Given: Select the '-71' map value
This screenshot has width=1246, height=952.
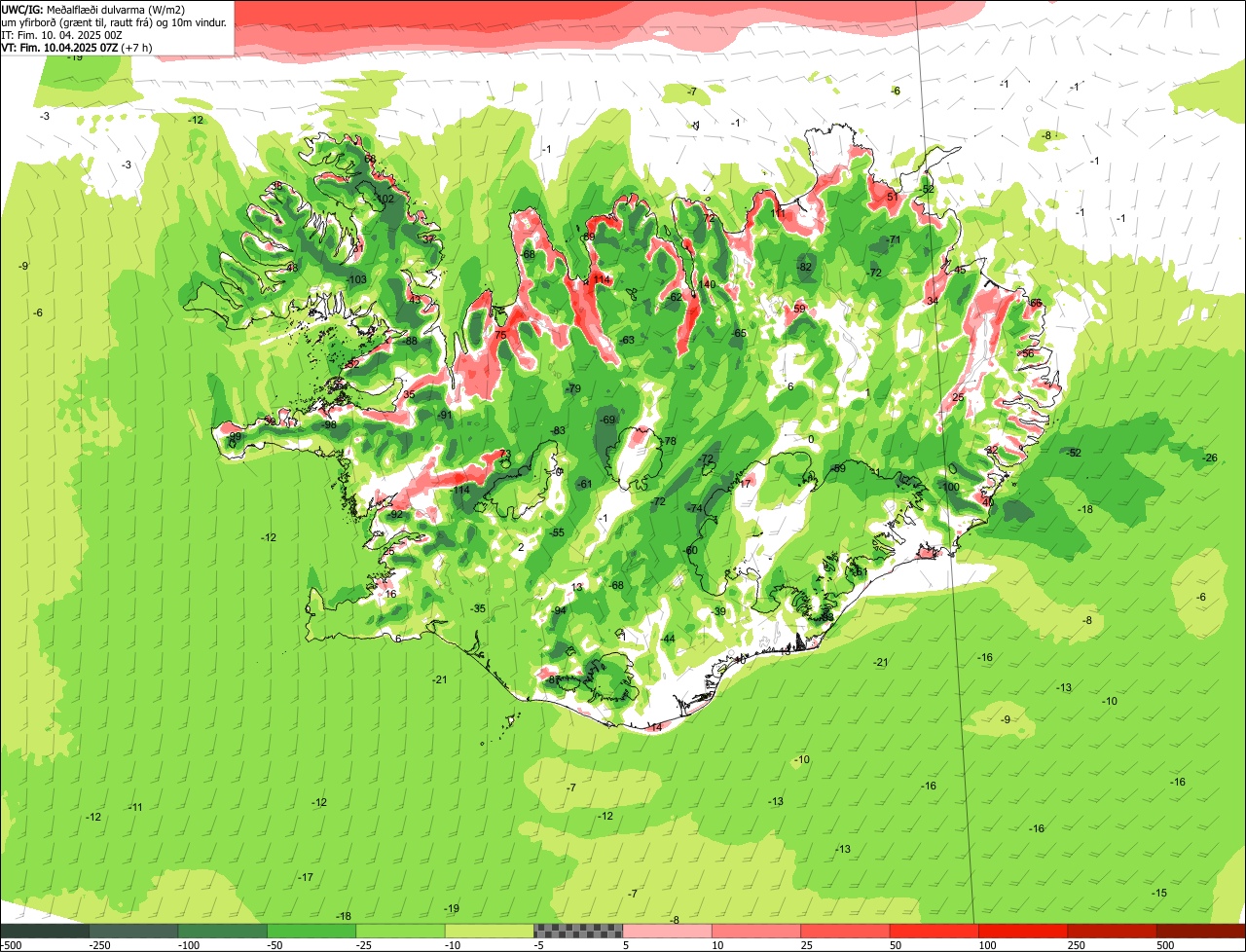Looking at the screenshot, I should coord(893,239).
